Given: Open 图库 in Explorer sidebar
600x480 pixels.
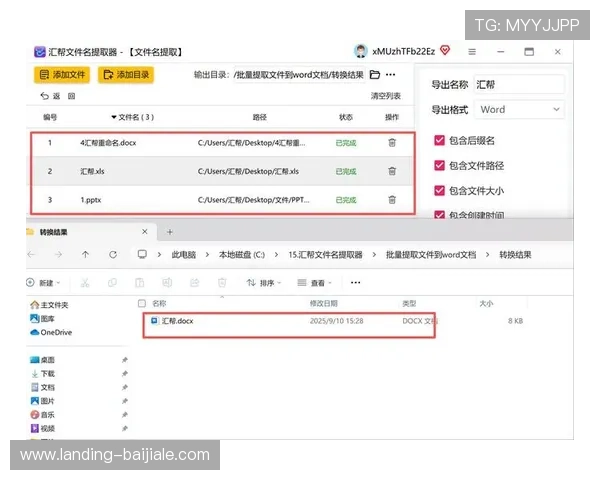Looking at the screenshot, I should coord(42,318).
